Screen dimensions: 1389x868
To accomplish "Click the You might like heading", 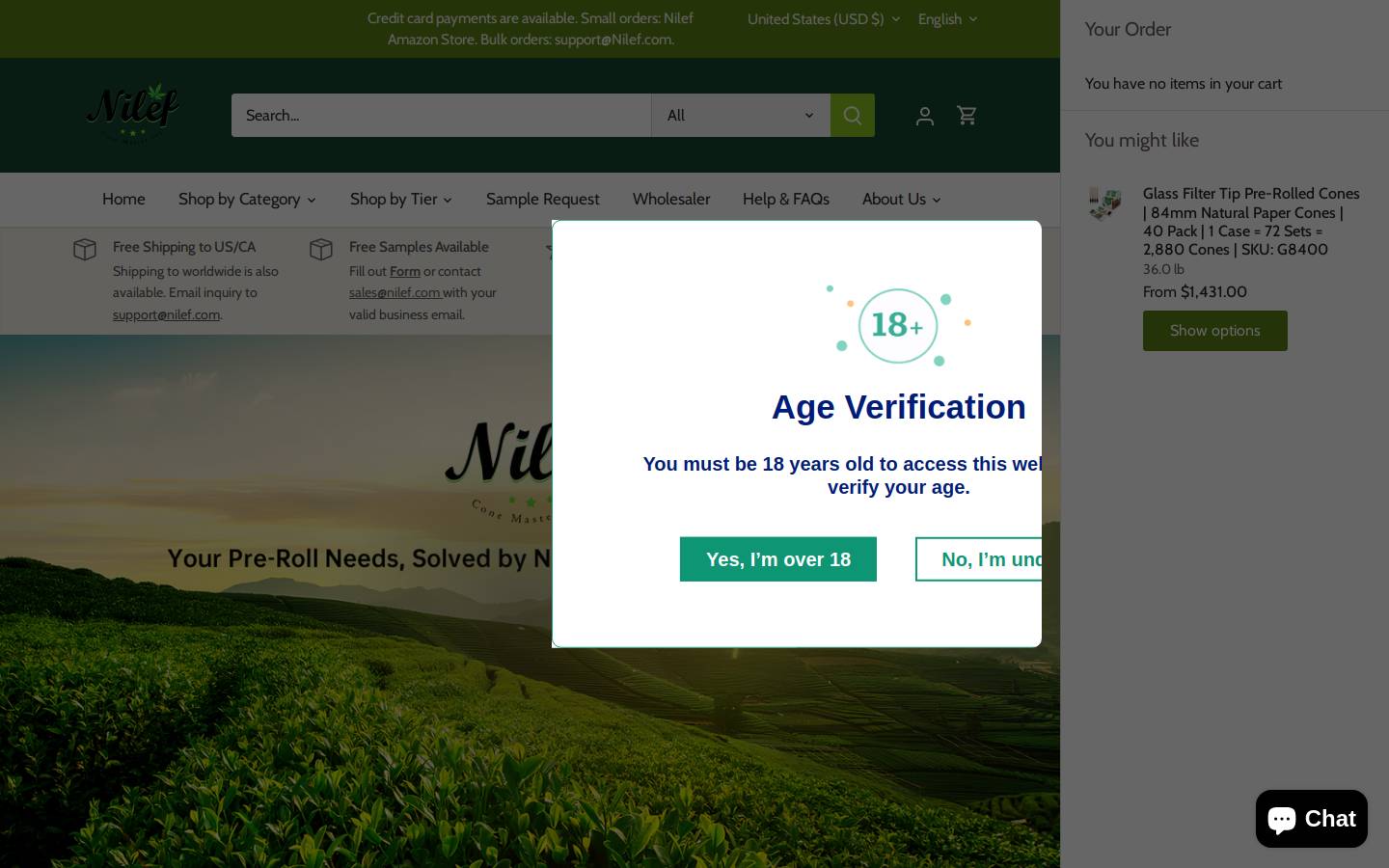I will [x=1142, y=141].
